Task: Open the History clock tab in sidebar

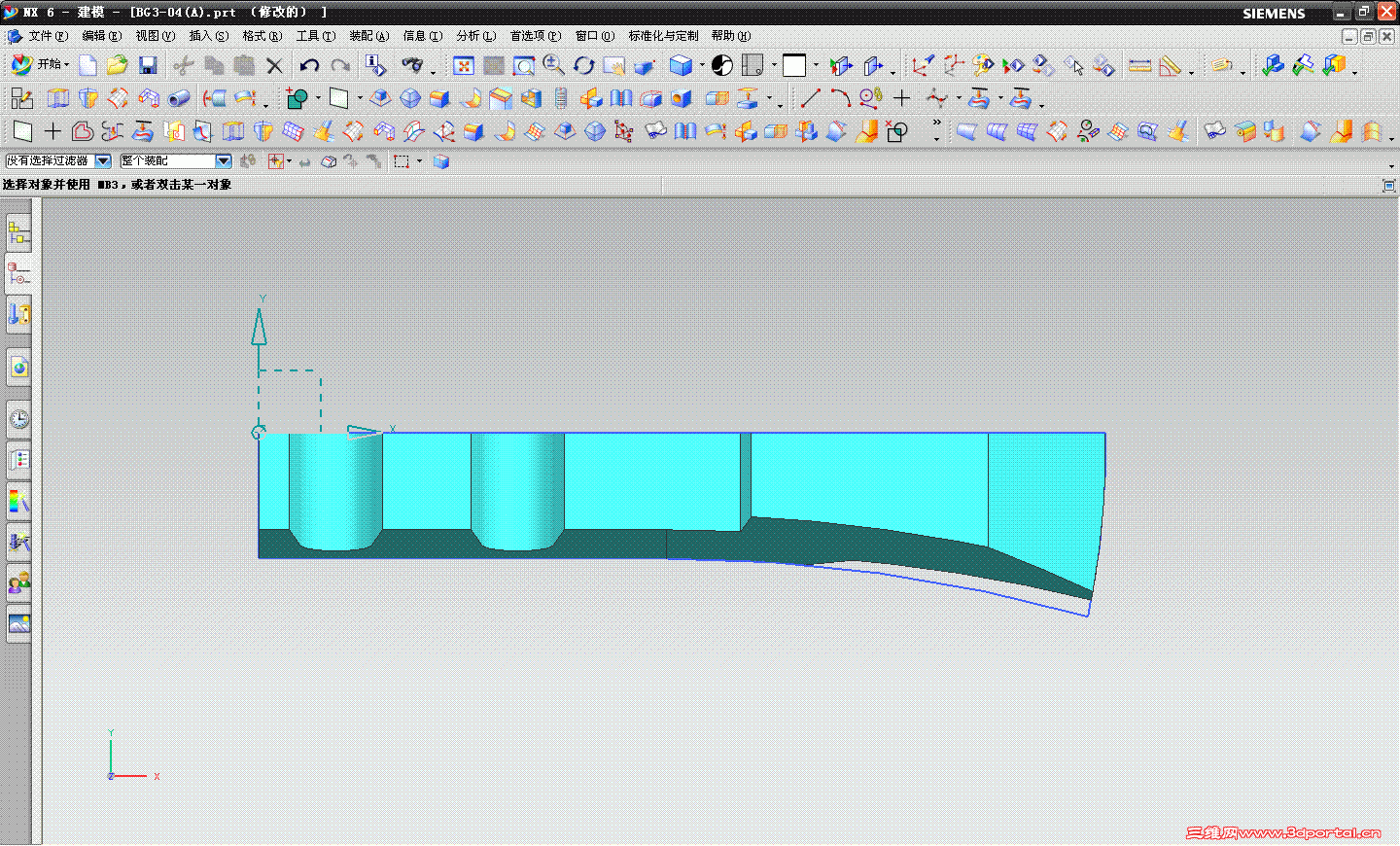Action: (x=18, y=420)
